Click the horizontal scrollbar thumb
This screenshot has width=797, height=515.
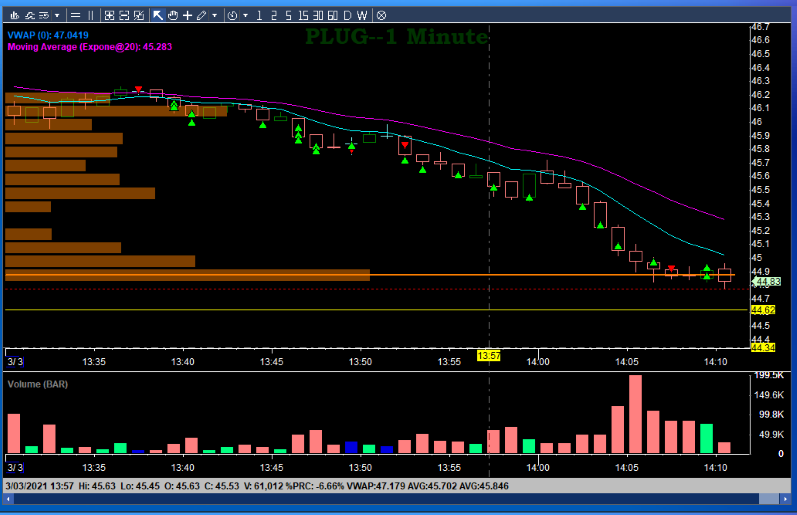(x=769, y=499)
